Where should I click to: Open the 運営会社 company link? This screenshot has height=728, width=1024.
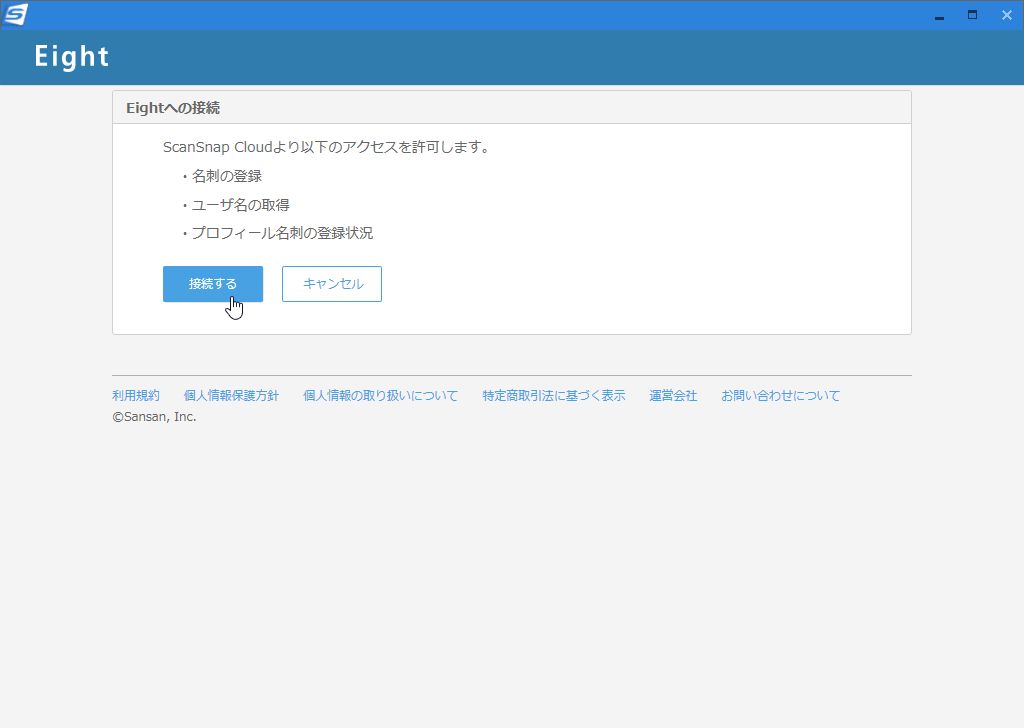673,396
